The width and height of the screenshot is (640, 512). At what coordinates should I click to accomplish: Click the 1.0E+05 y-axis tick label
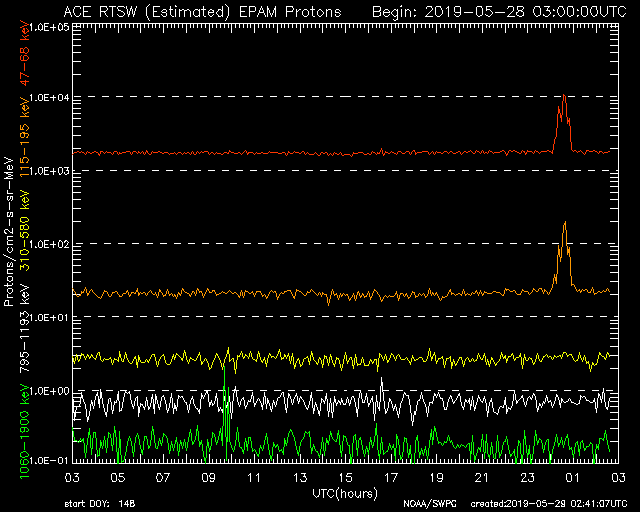point(47,26)
